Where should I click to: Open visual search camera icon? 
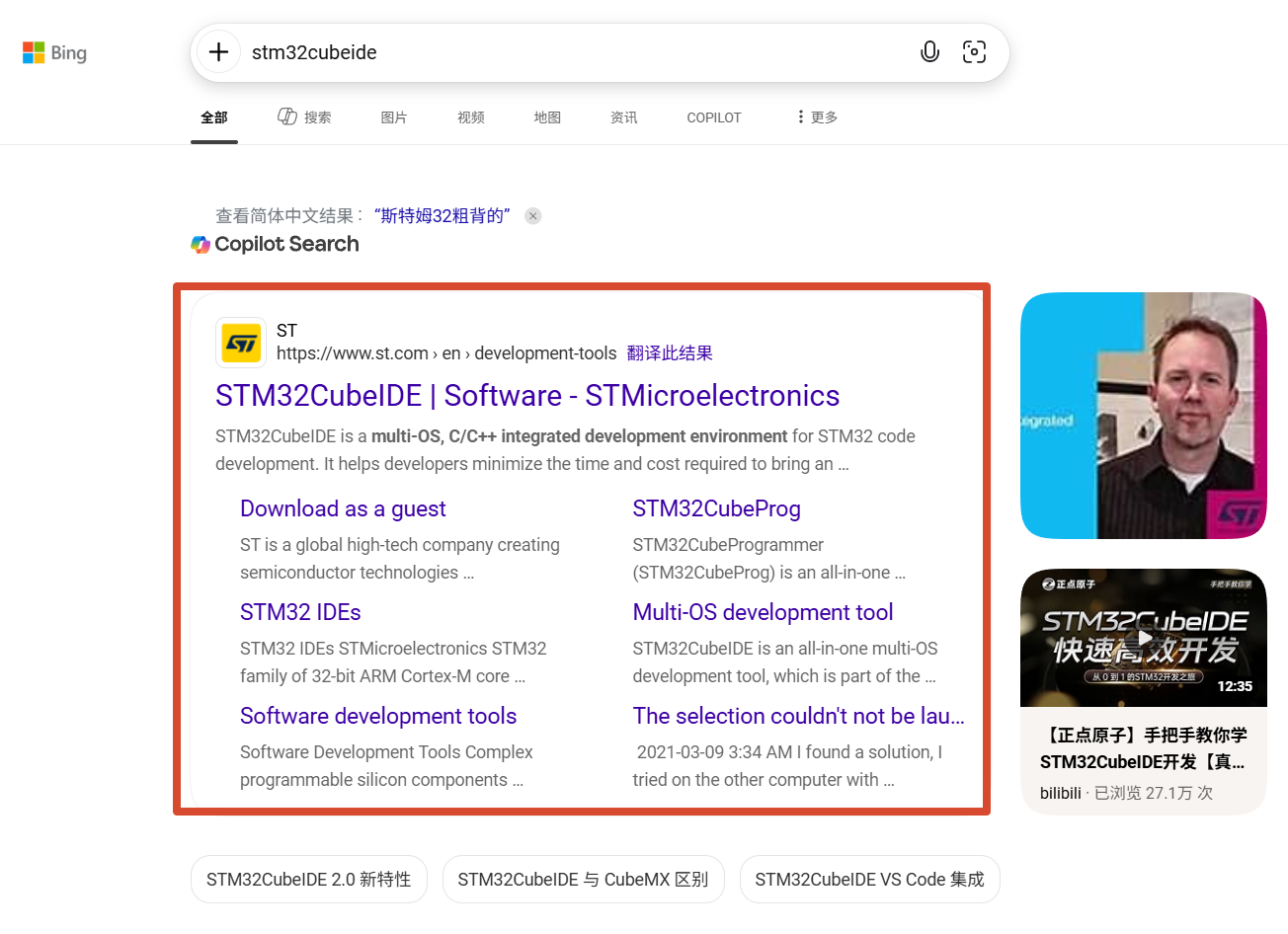974,52
